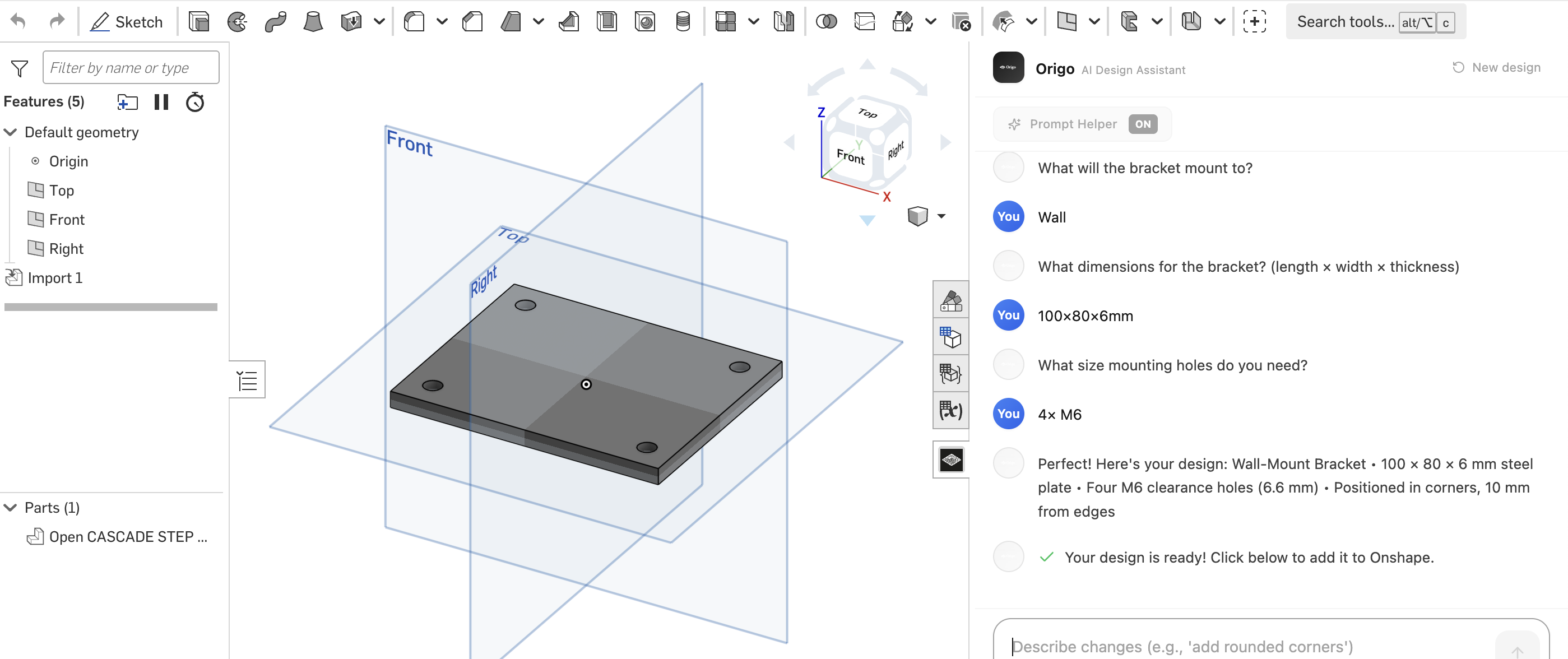The height and width of the screenshot is (659, 1568).
Task: Suspend feature rollback with pause icon
Action: coord(161,101)
